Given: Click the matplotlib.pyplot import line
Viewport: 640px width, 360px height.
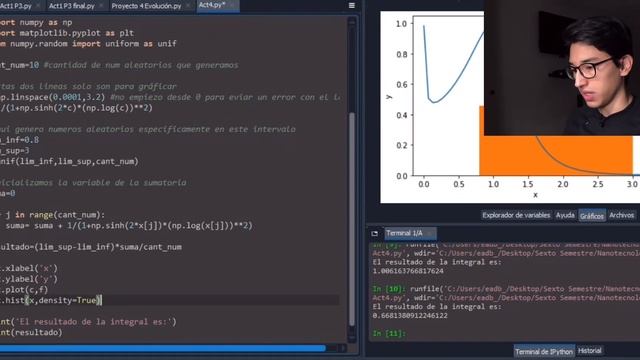Looking at the screenshot, I should [x=67, y=33].
